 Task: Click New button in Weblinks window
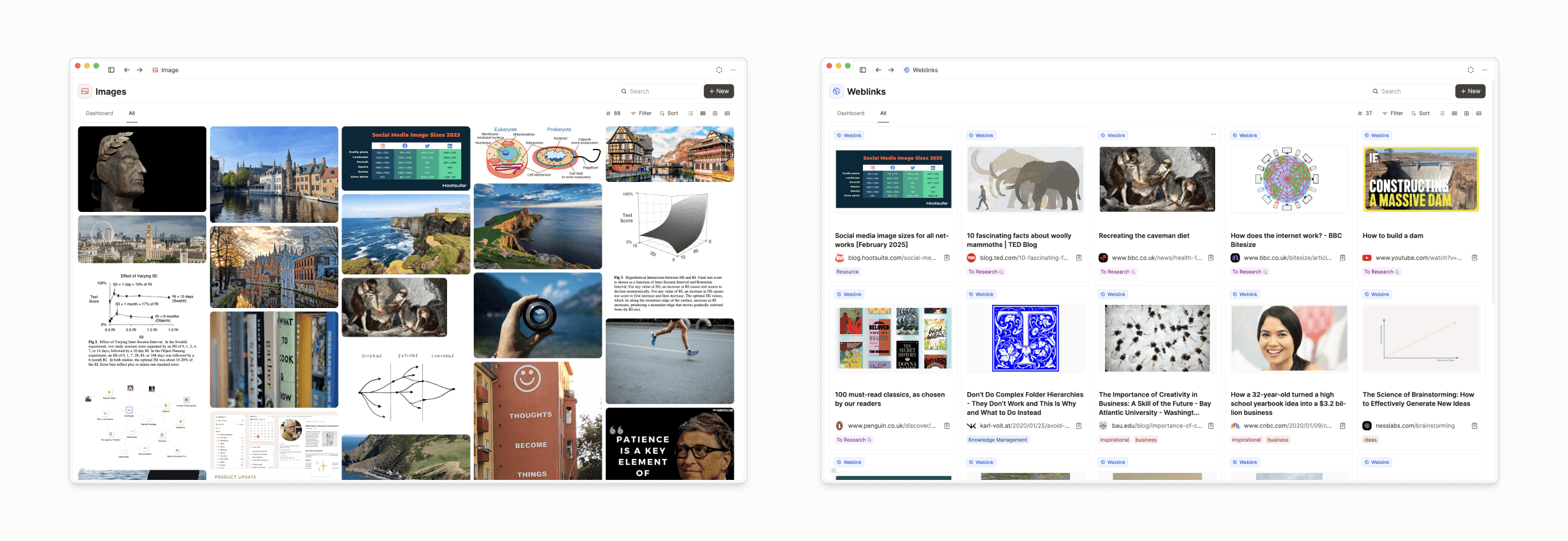(x=1470, y=91)
